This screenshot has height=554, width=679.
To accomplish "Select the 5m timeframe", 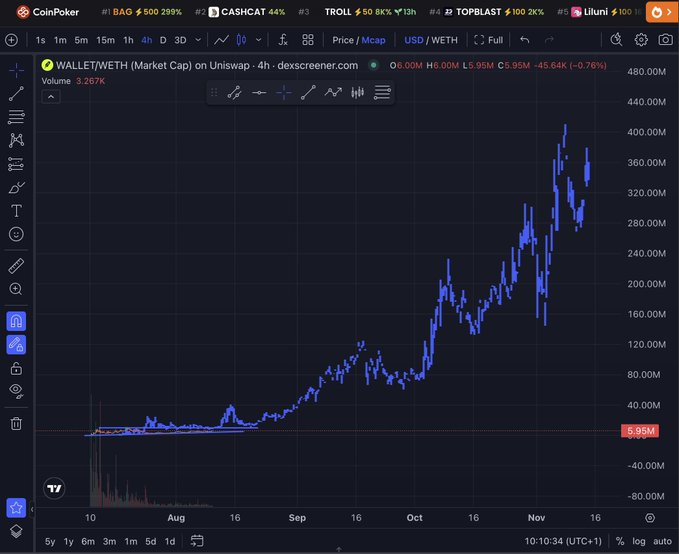I will click(x=81, y=40).
